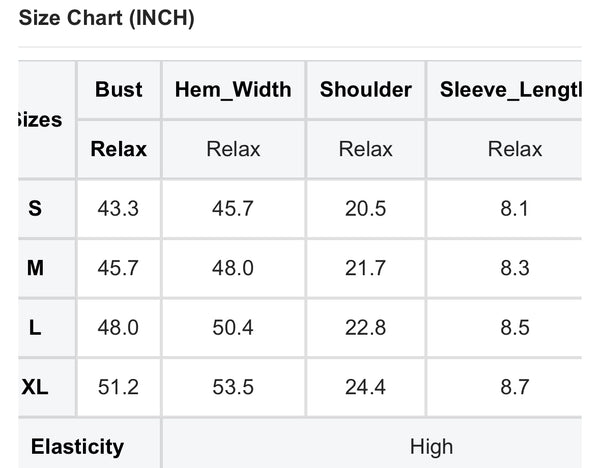Select the size M row label

pos(36,268)
